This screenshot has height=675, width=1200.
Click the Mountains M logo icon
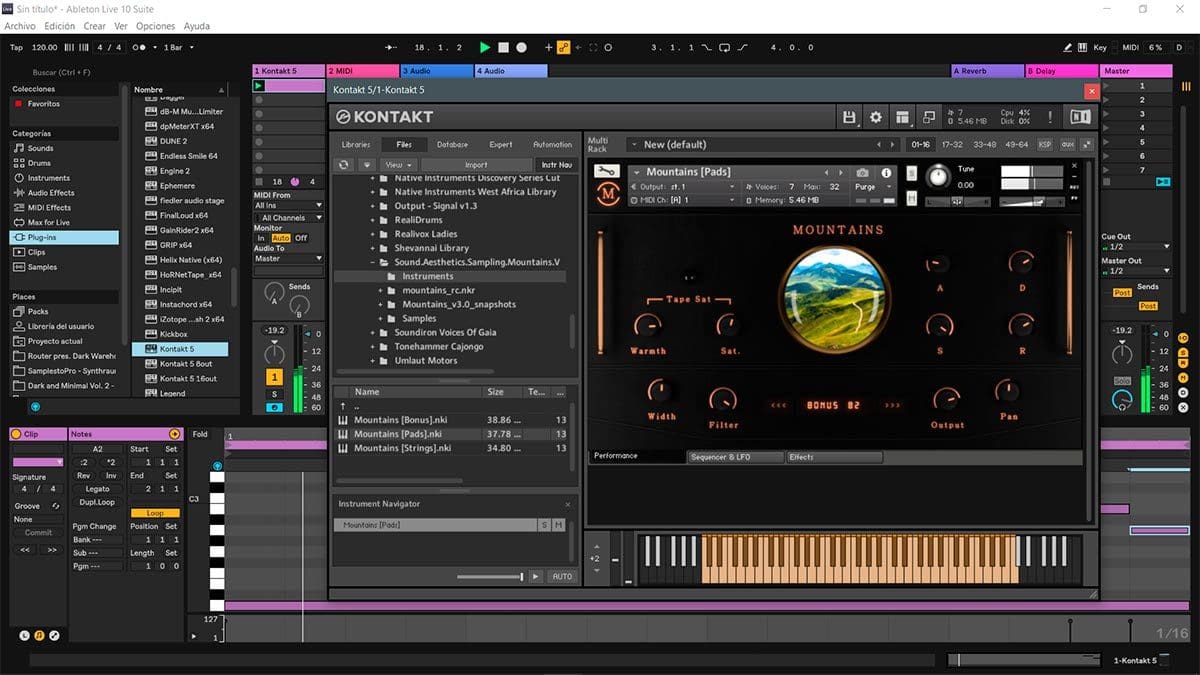coord(608,194)
